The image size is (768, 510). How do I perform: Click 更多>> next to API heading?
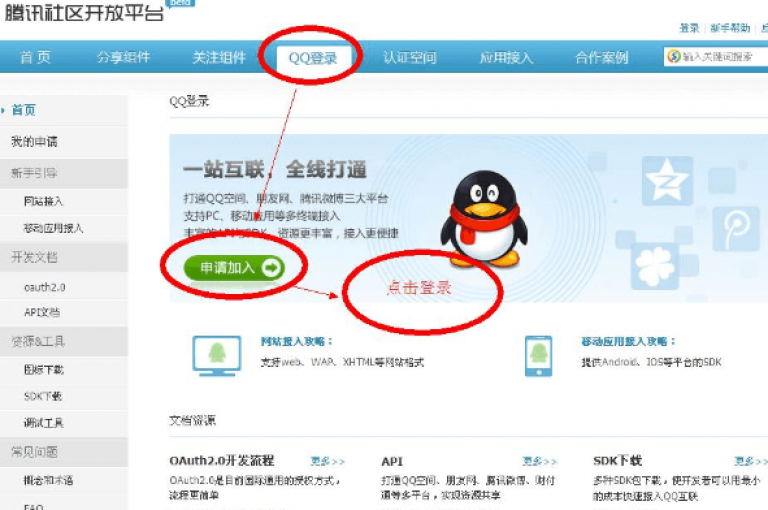[539, 461]
